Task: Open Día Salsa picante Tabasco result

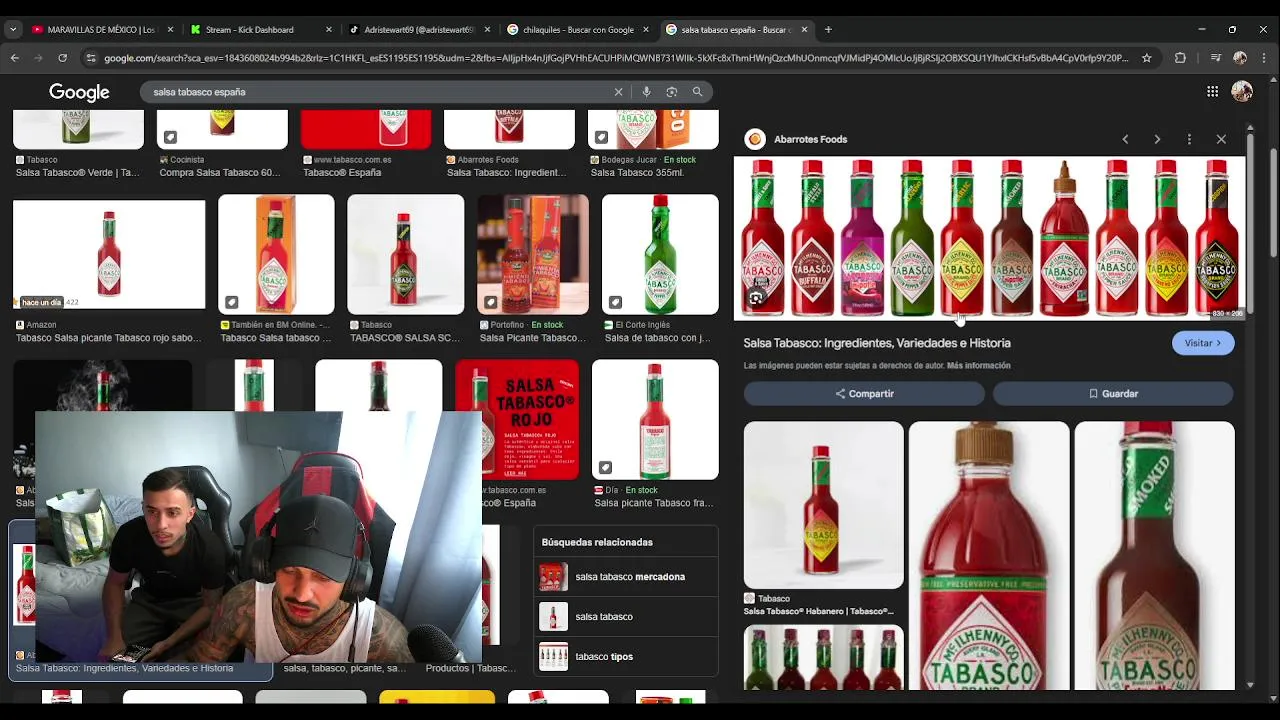Action: (x=655, y=420)
